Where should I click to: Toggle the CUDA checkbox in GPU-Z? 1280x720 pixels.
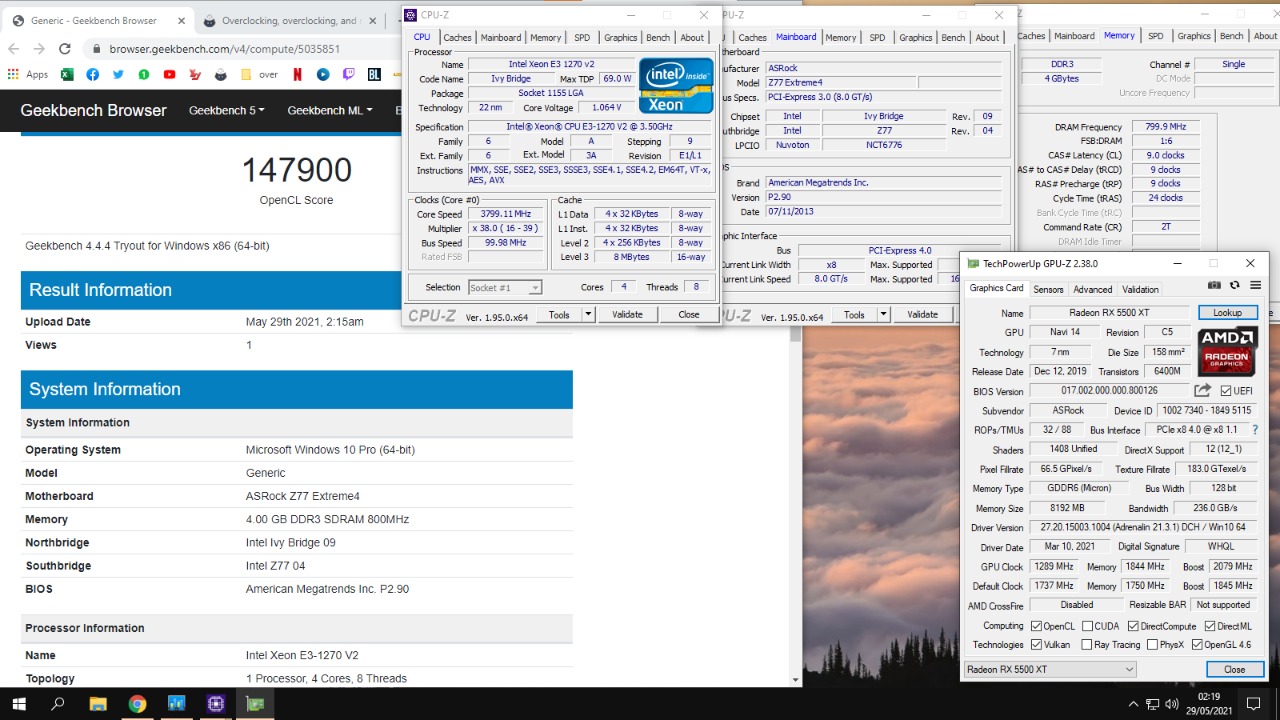pyautogui.click(x=1087, y=626)
